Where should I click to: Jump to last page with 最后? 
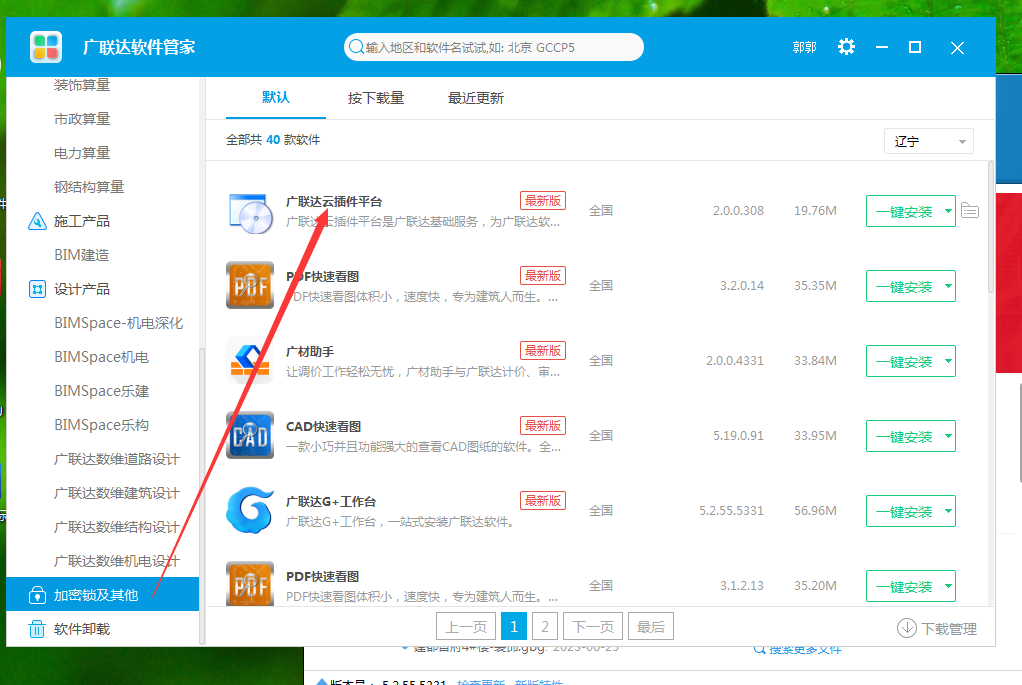point(650,626)
